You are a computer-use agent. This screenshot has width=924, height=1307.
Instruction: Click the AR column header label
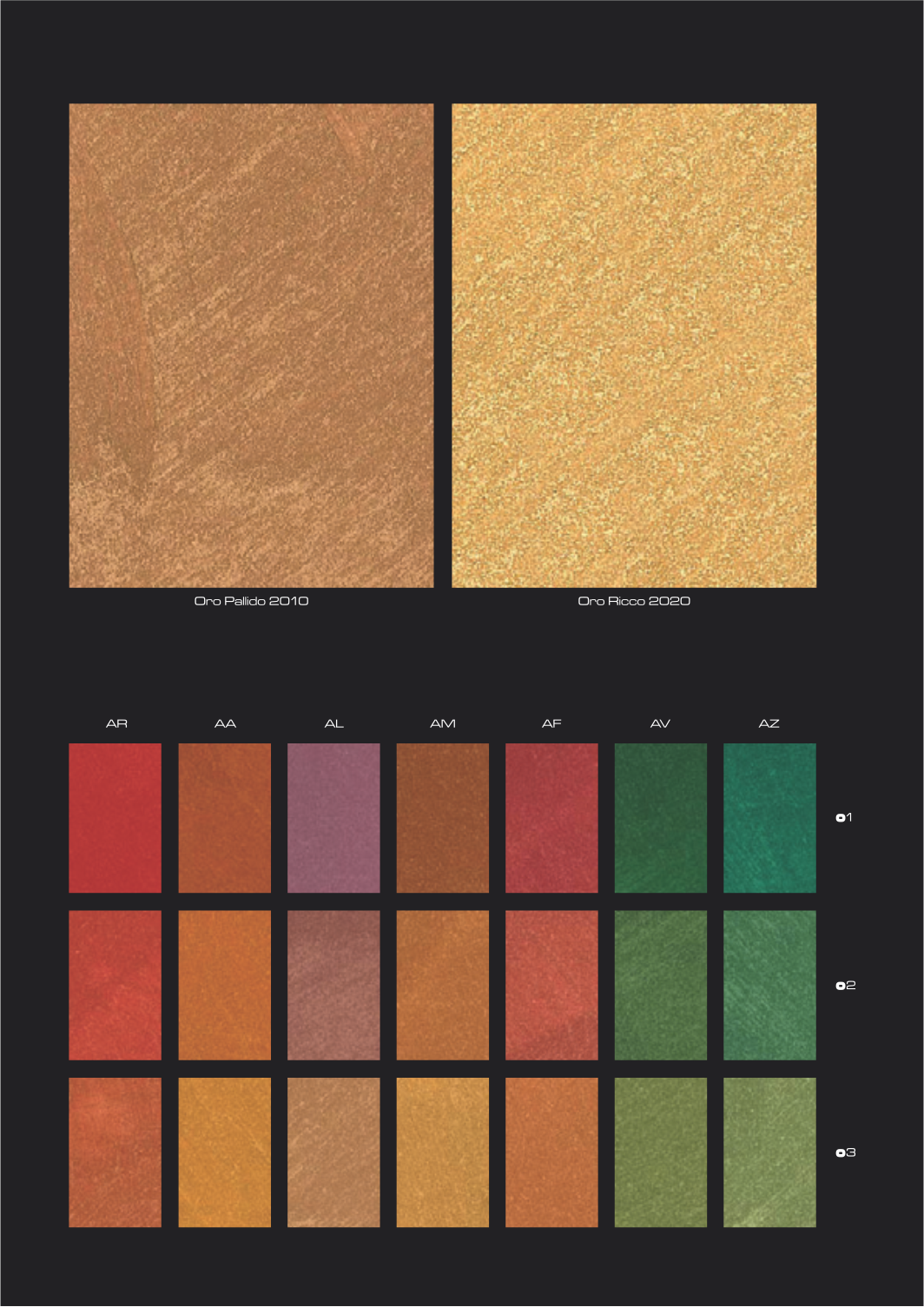[116, 723]
